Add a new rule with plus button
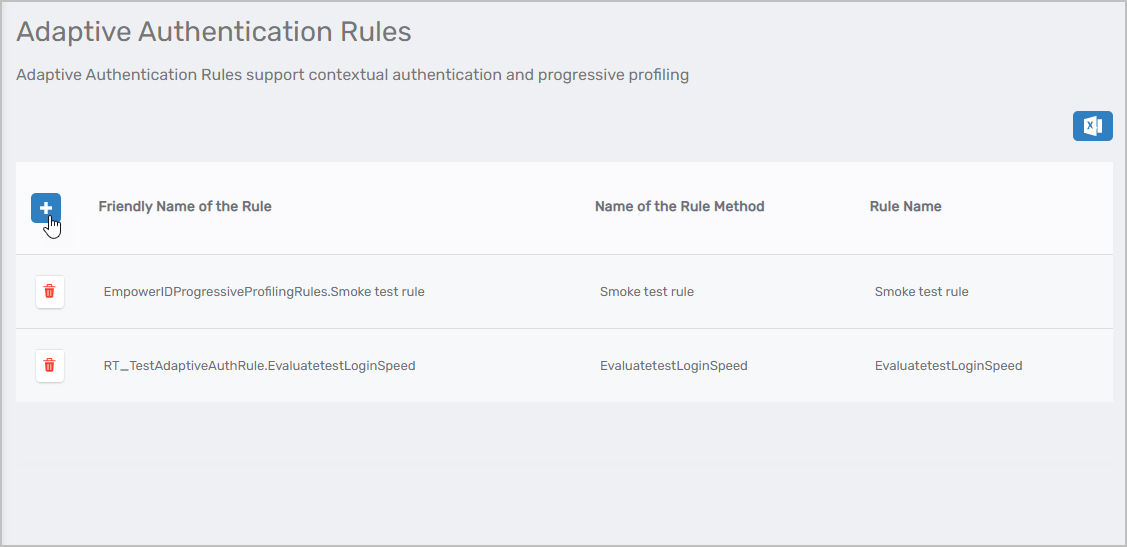 [46, 208]
